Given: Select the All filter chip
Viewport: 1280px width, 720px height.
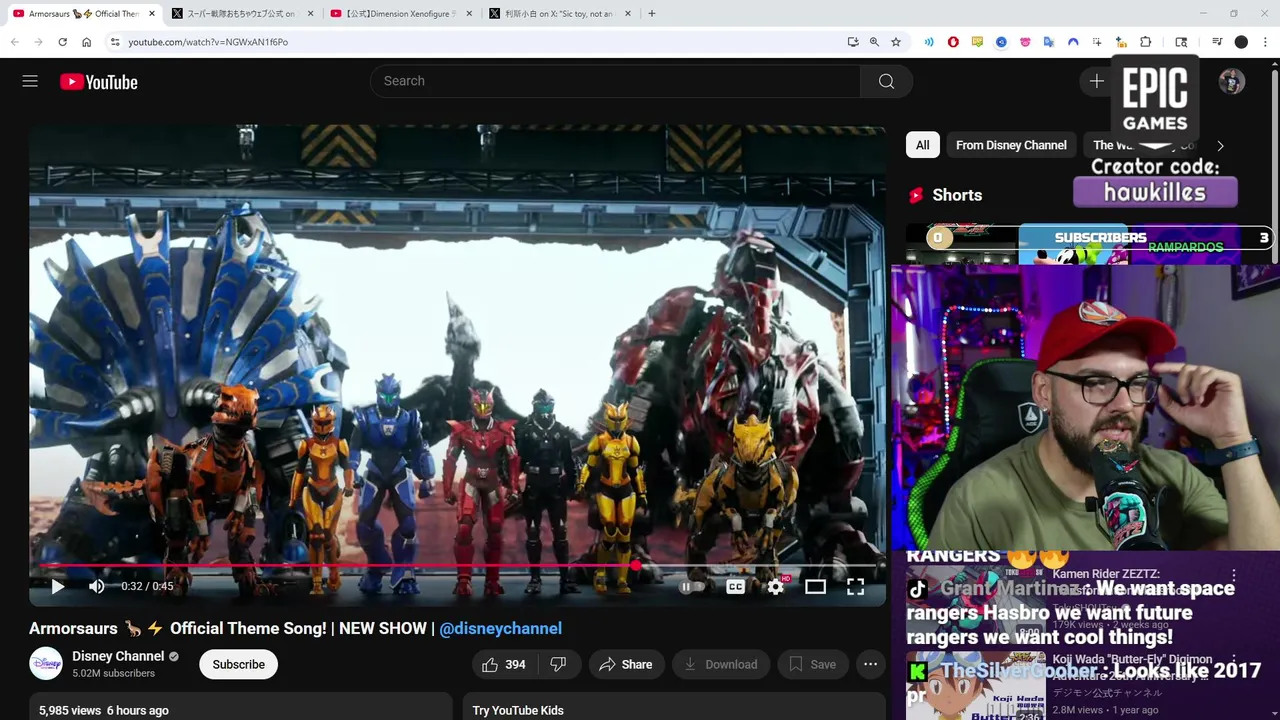Looking at the screenshot, I should point(922,145).
